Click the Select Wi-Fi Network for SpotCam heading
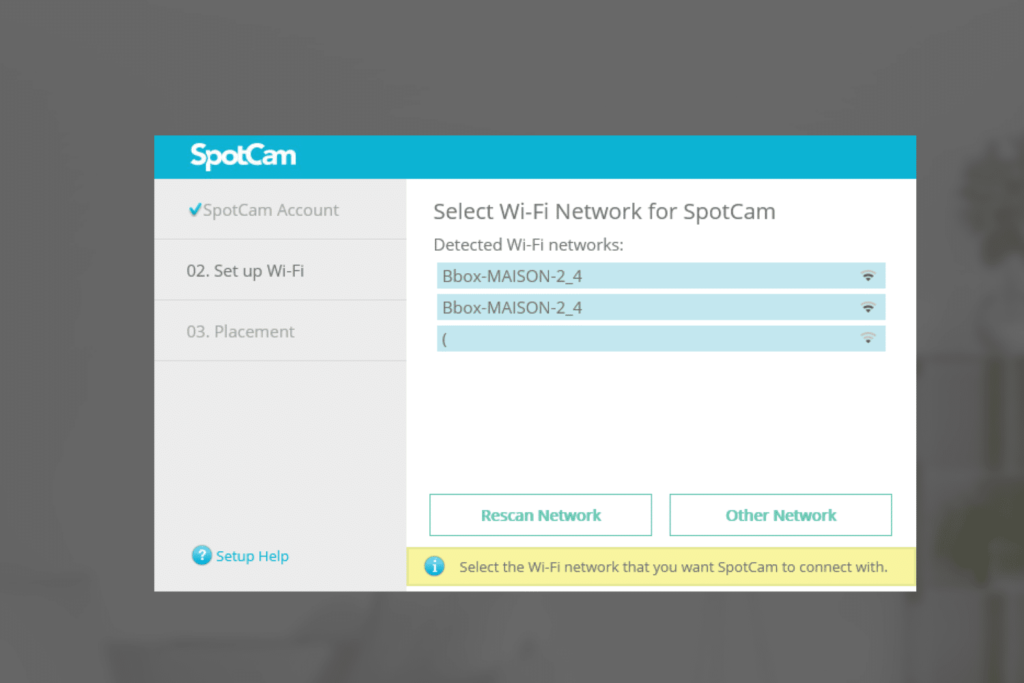1024x683 pixels. pos(604,212)
